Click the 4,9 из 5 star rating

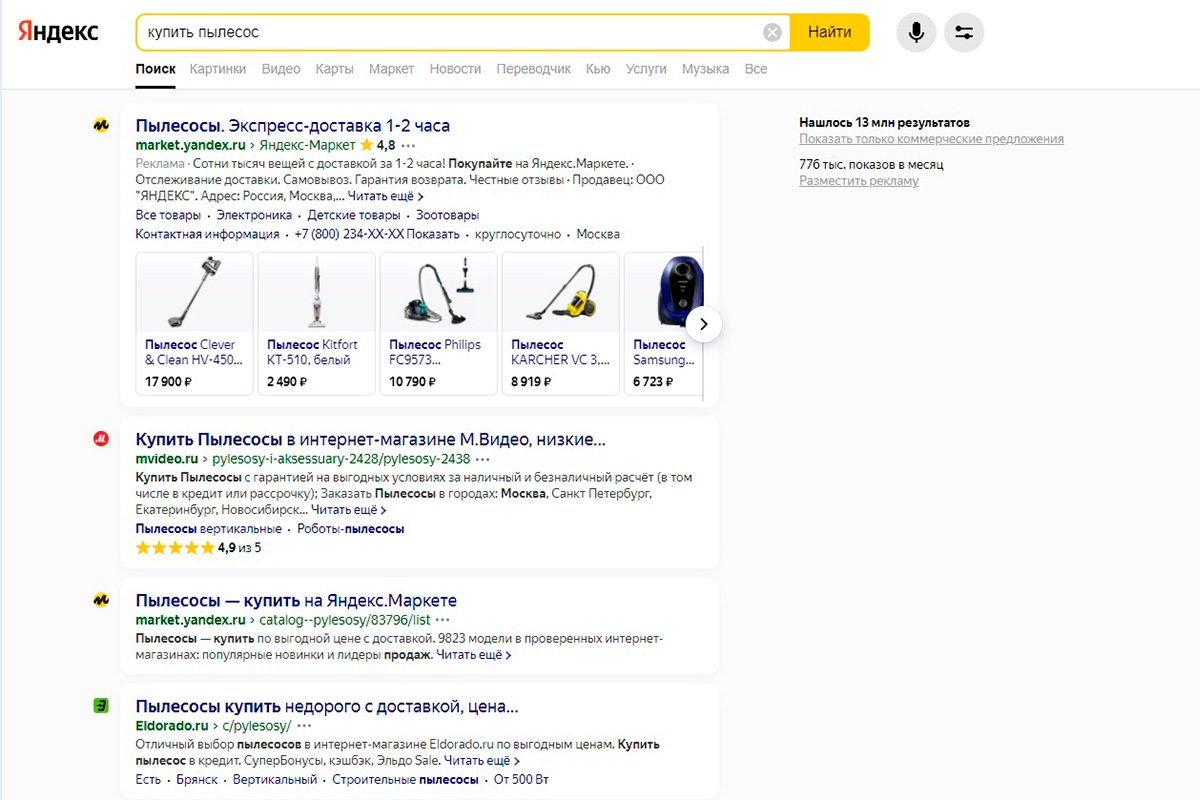(x=198, y=548)
